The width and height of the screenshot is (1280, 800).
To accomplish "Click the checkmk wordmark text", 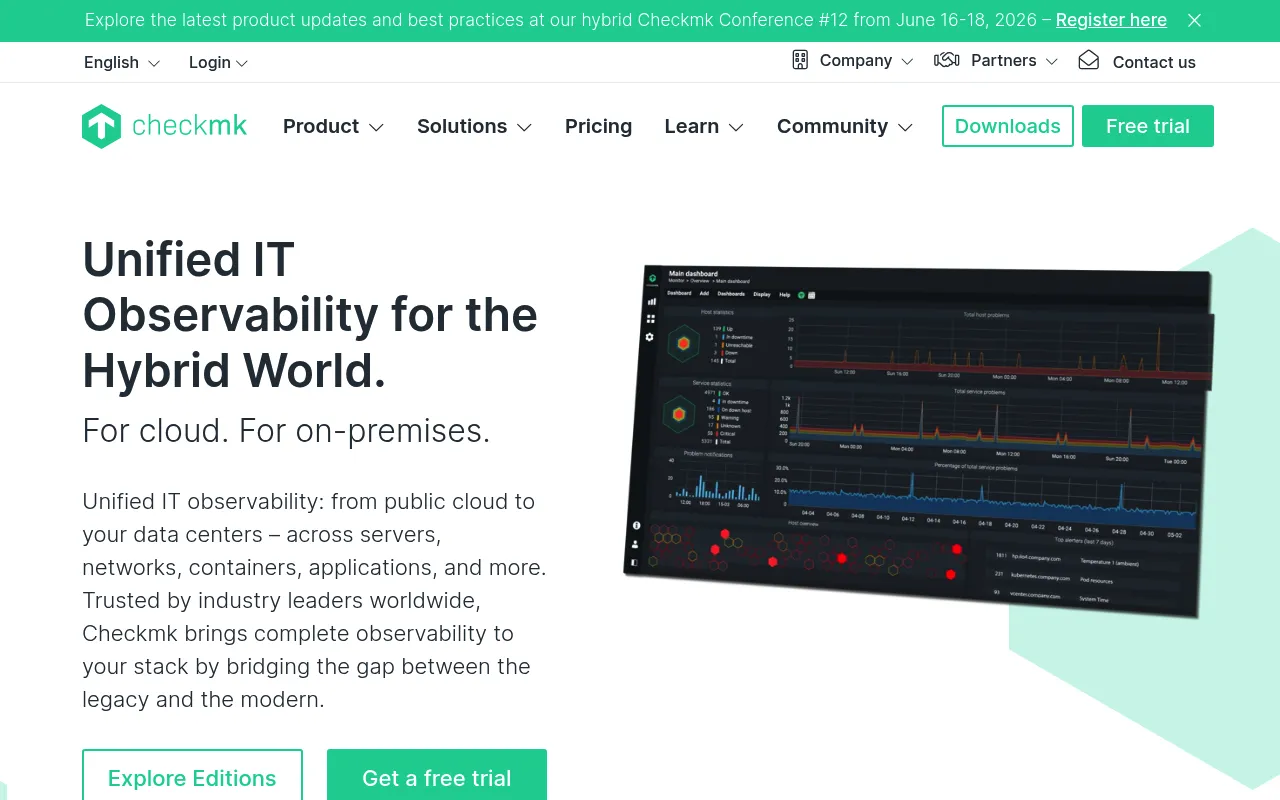I will tap(190, 126).
